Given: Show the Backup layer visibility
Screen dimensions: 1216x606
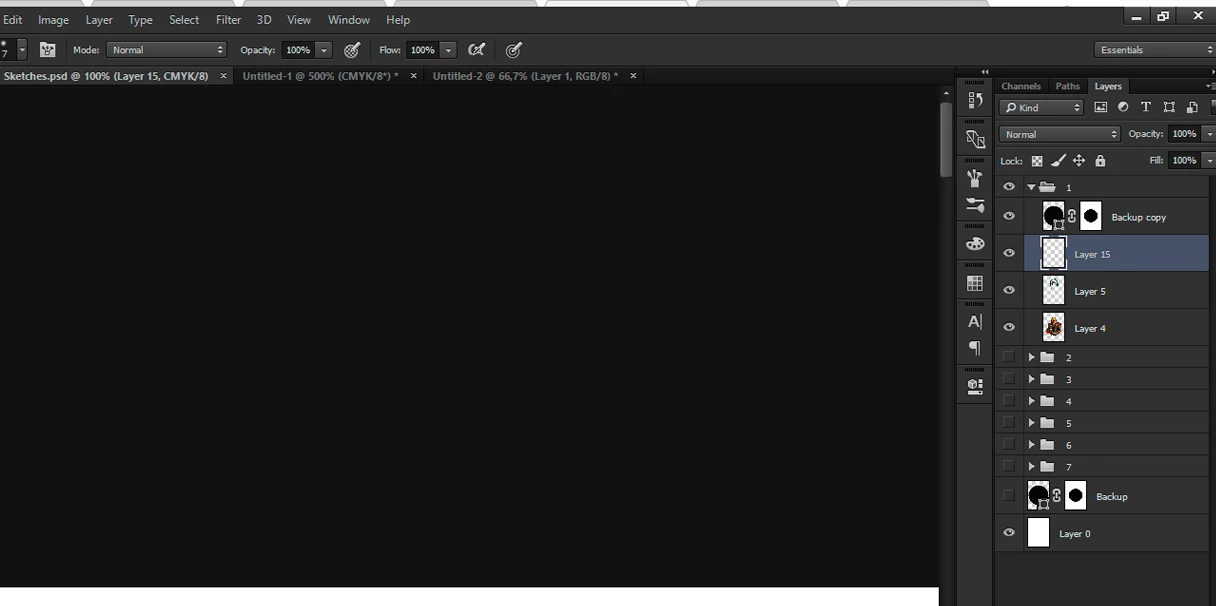Looking at the screenshot, I should coord(1009,496).
